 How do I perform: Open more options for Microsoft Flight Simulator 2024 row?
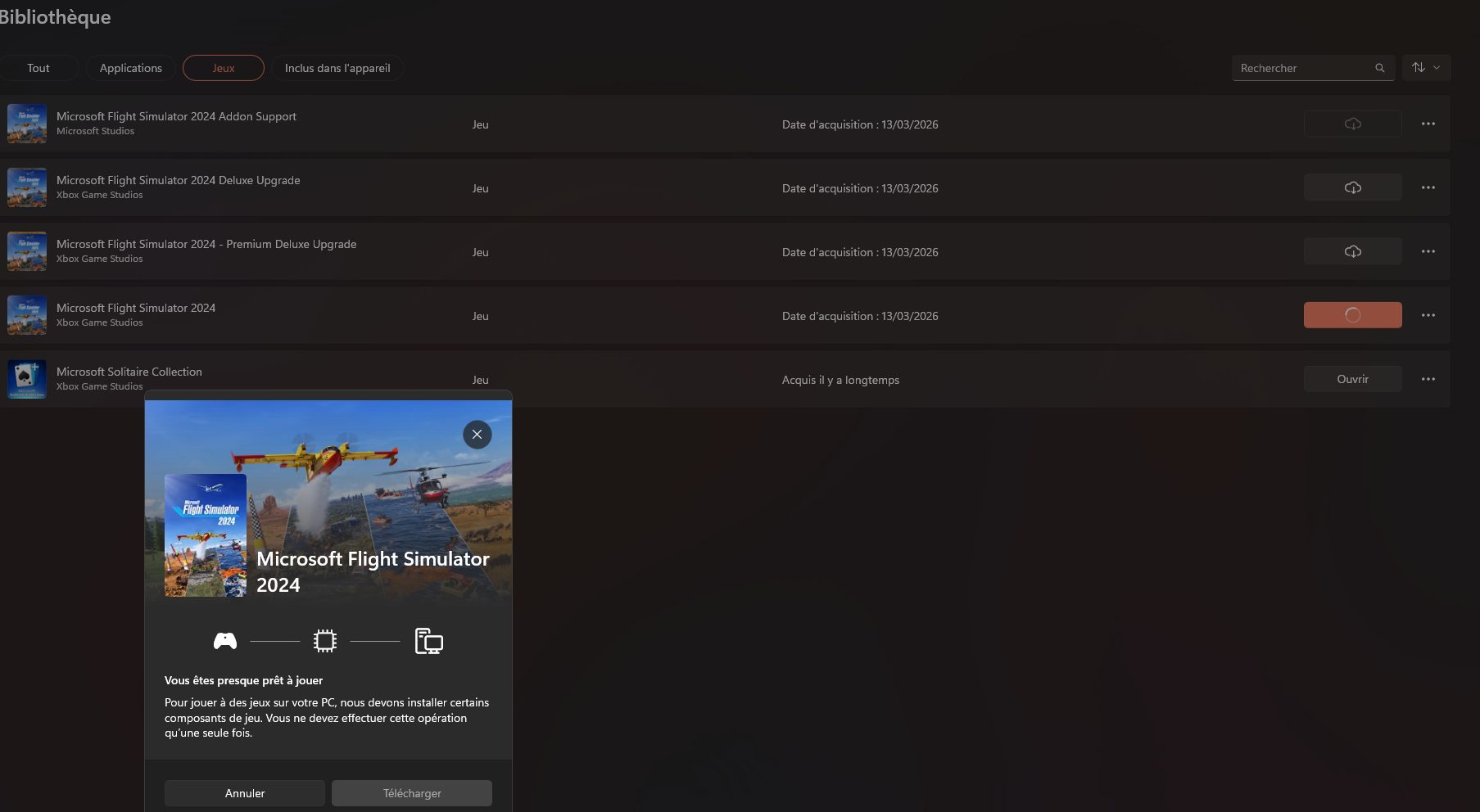1428,315
